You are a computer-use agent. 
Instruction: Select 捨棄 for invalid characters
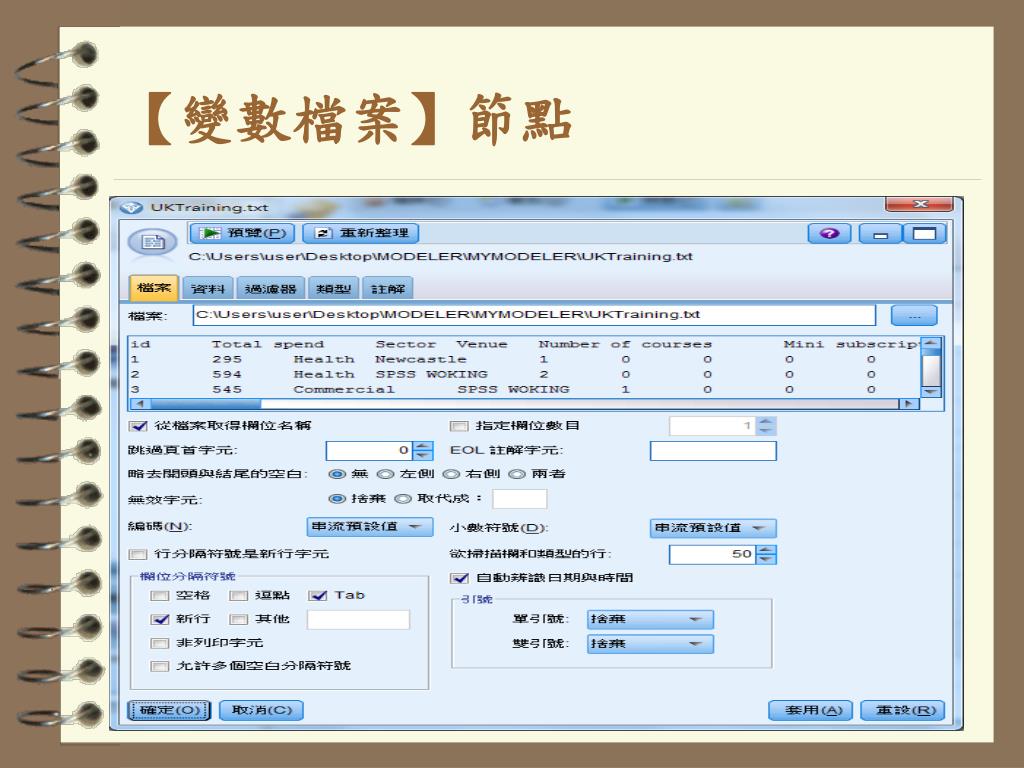click(x=337, y=499)
